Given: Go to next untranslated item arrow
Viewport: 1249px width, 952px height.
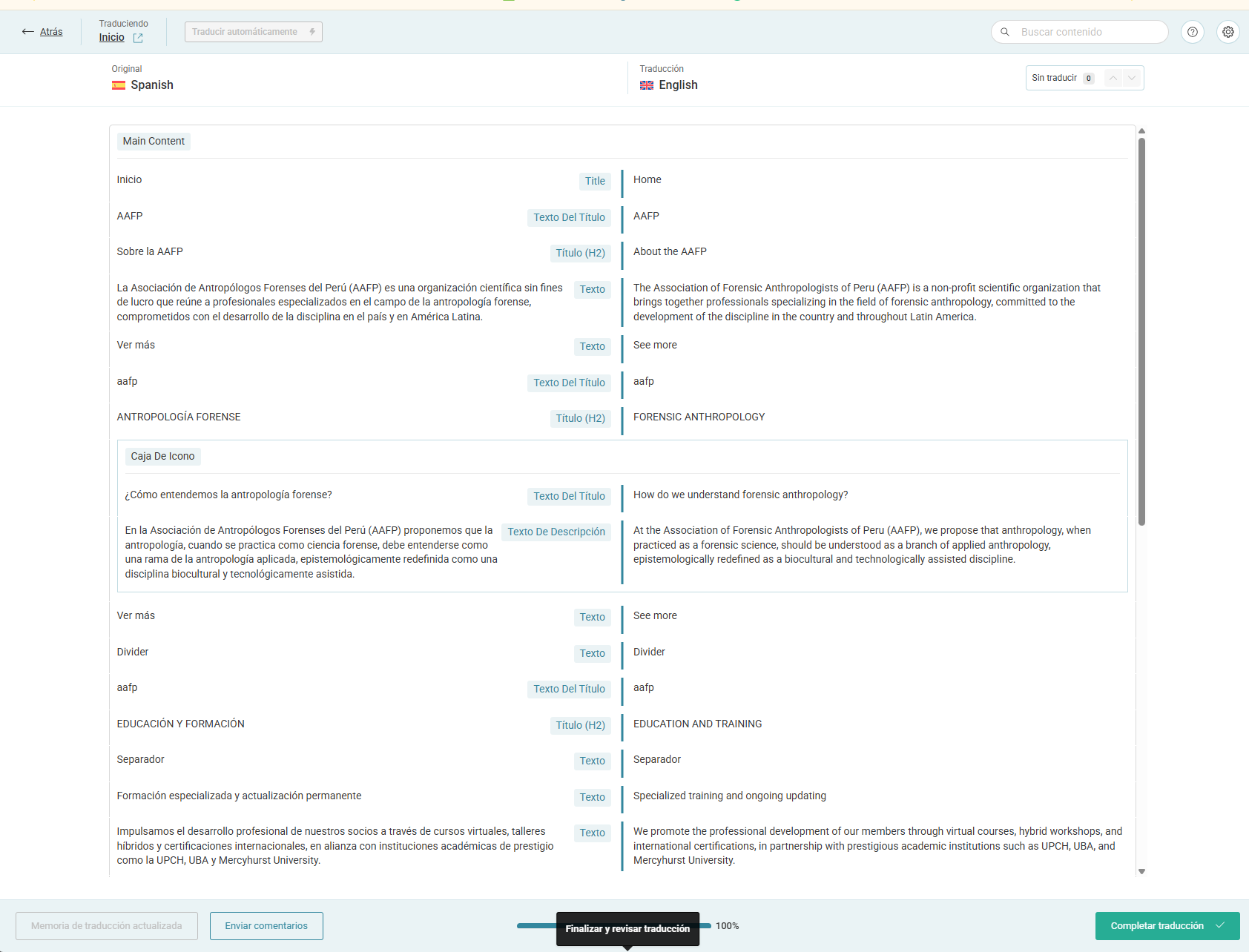Looking at the screenshot, I should [1132, 78].
